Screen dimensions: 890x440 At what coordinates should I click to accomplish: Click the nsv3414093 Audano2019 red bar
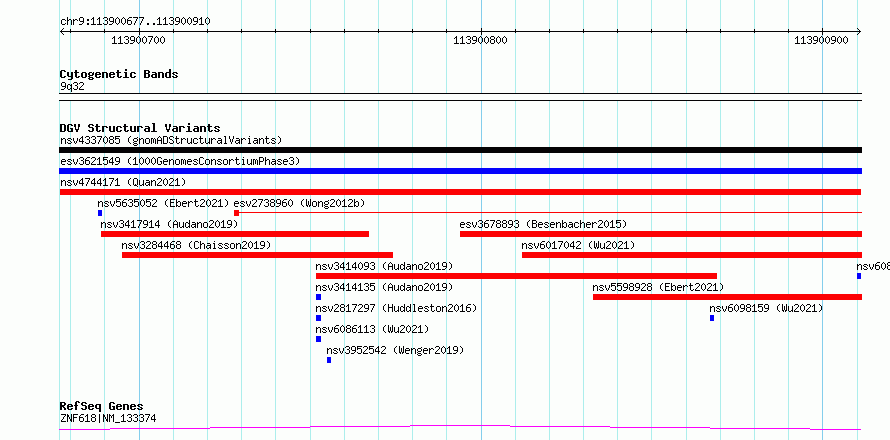(x=517, y=276)
